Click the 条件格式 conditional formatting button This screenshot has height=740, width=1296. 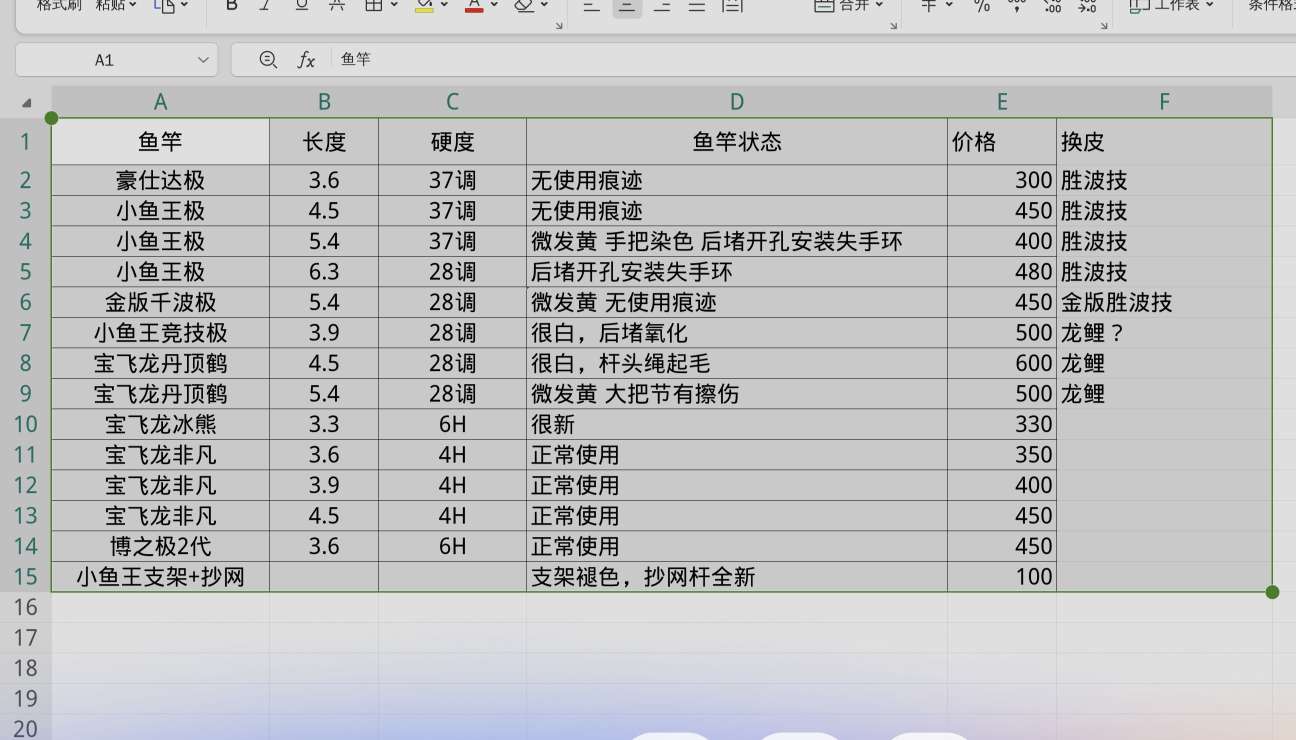click(1270, 5)
